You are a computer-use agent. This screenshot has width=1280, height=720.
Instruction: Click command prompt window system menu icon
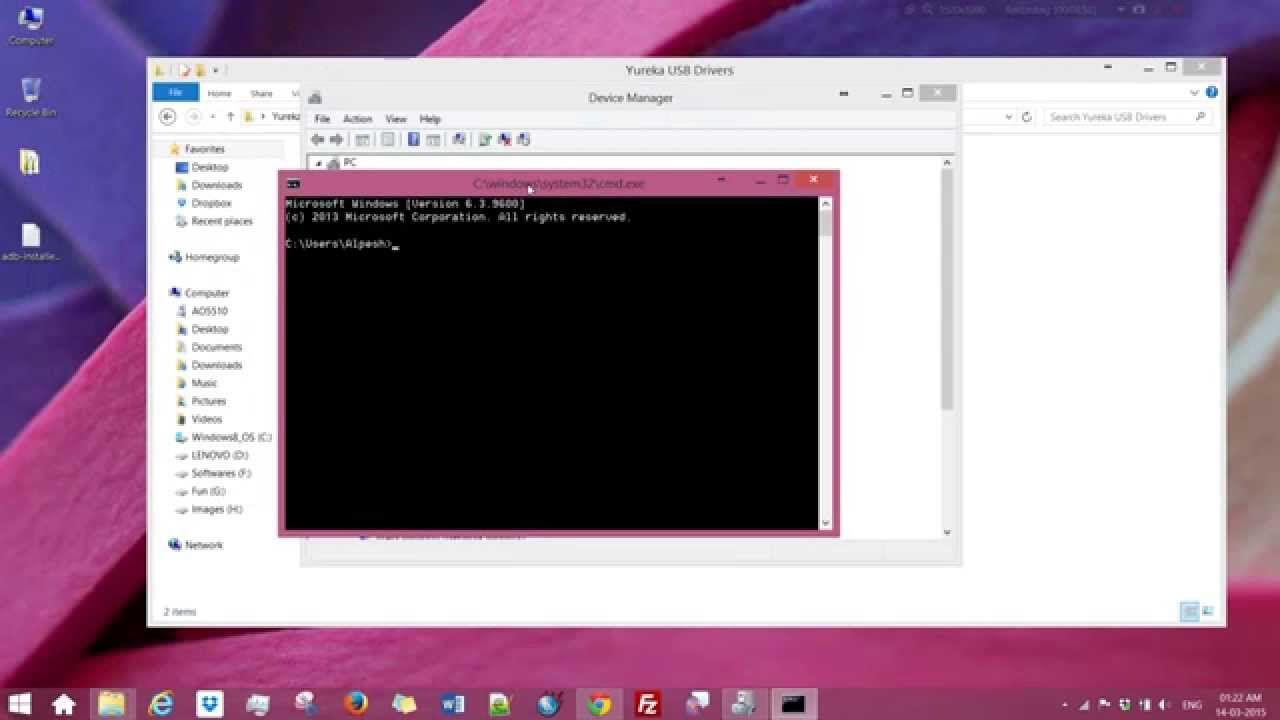click(x=293, y=184)
